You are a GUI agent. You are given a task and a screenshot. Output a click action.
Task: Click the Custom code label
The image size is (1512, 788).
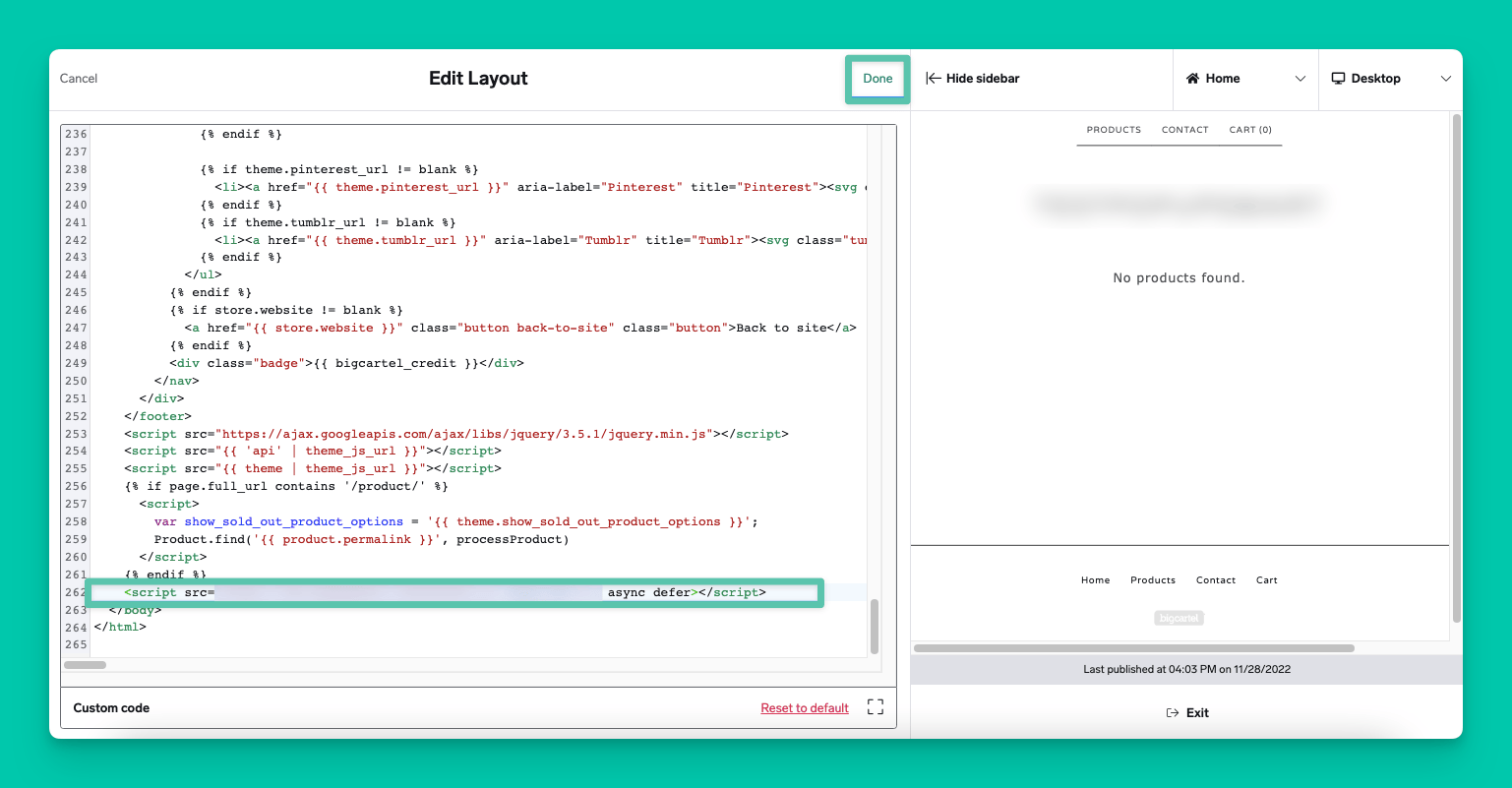tap(111, 708)
